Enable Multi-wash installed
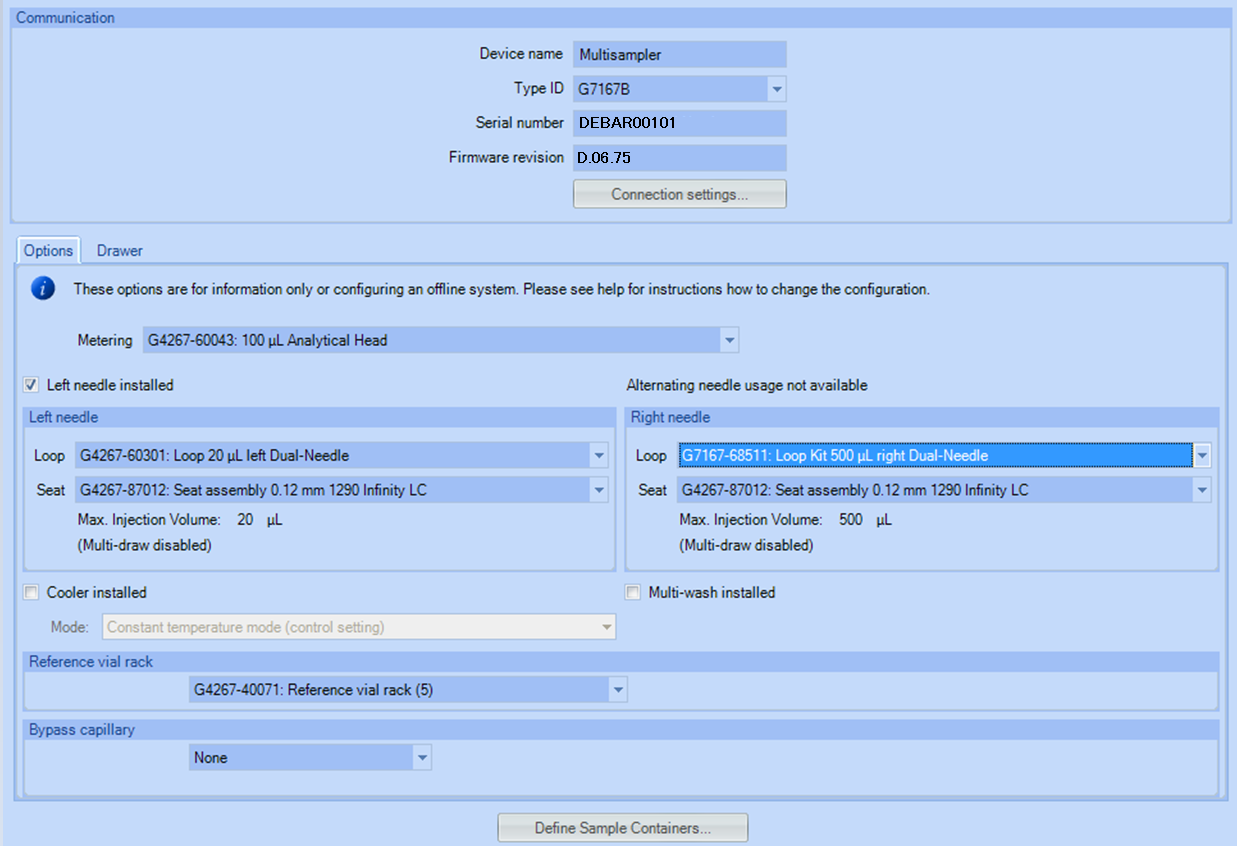1237x846 pixels. pyautogui.click(x=633, y=592)
